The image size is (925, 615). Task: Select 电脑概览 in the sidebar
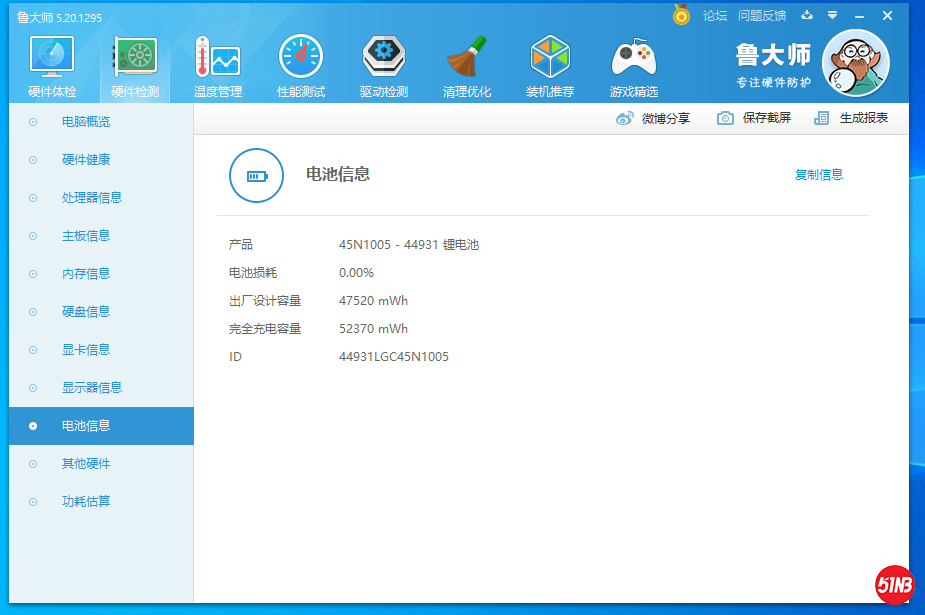pos(86,122)
